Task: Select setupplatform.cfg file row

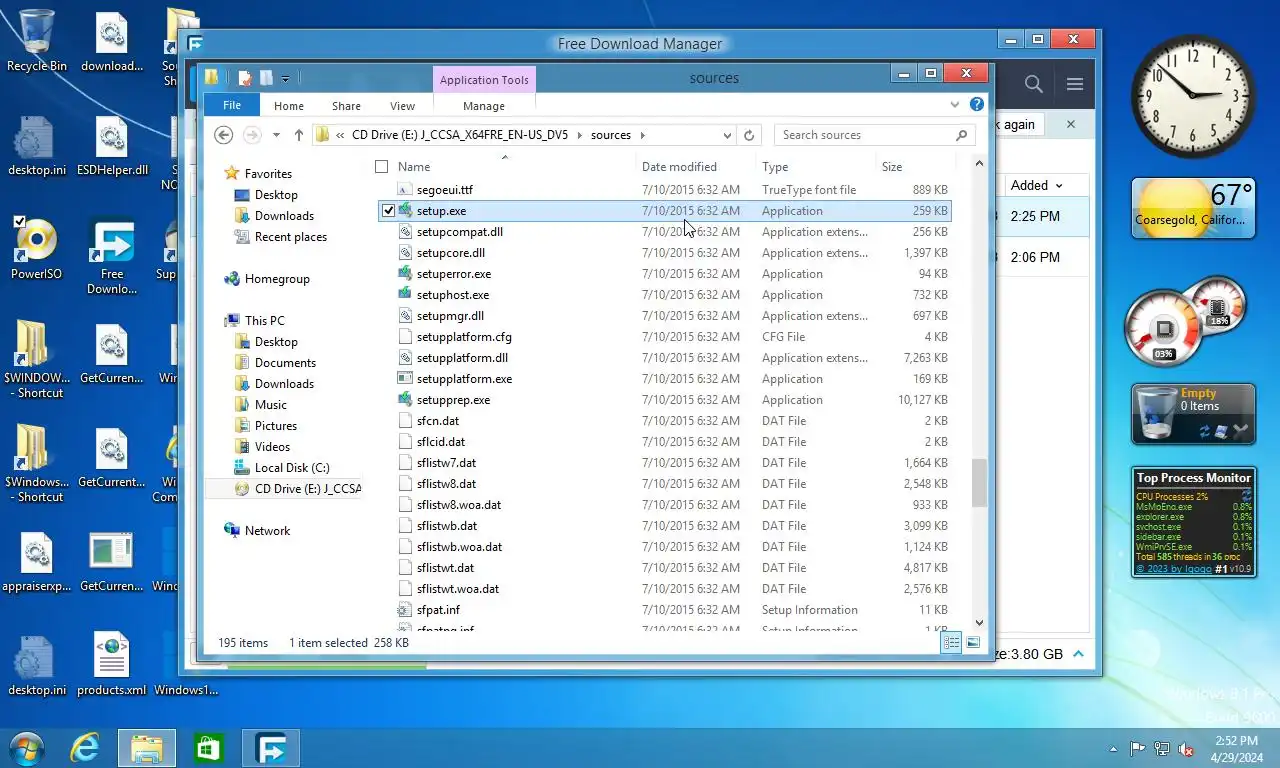Action: tap(665, 337)
